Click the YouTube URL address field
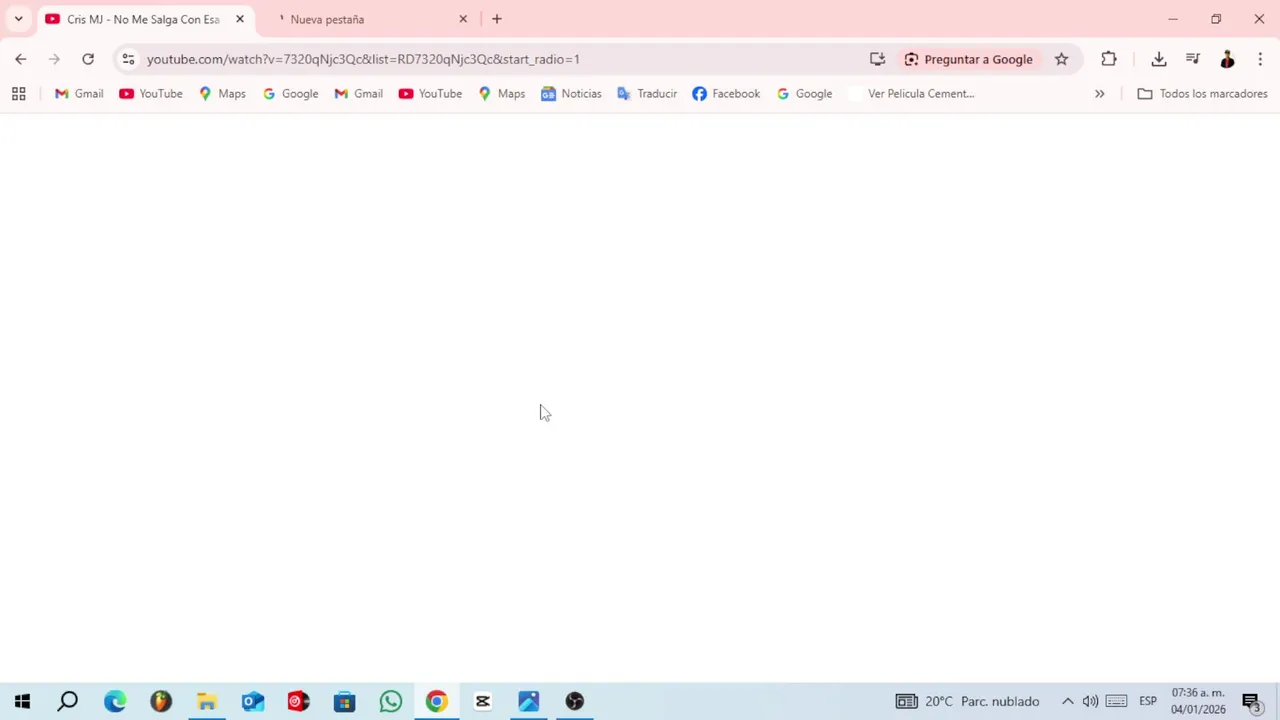 point(500,59)
